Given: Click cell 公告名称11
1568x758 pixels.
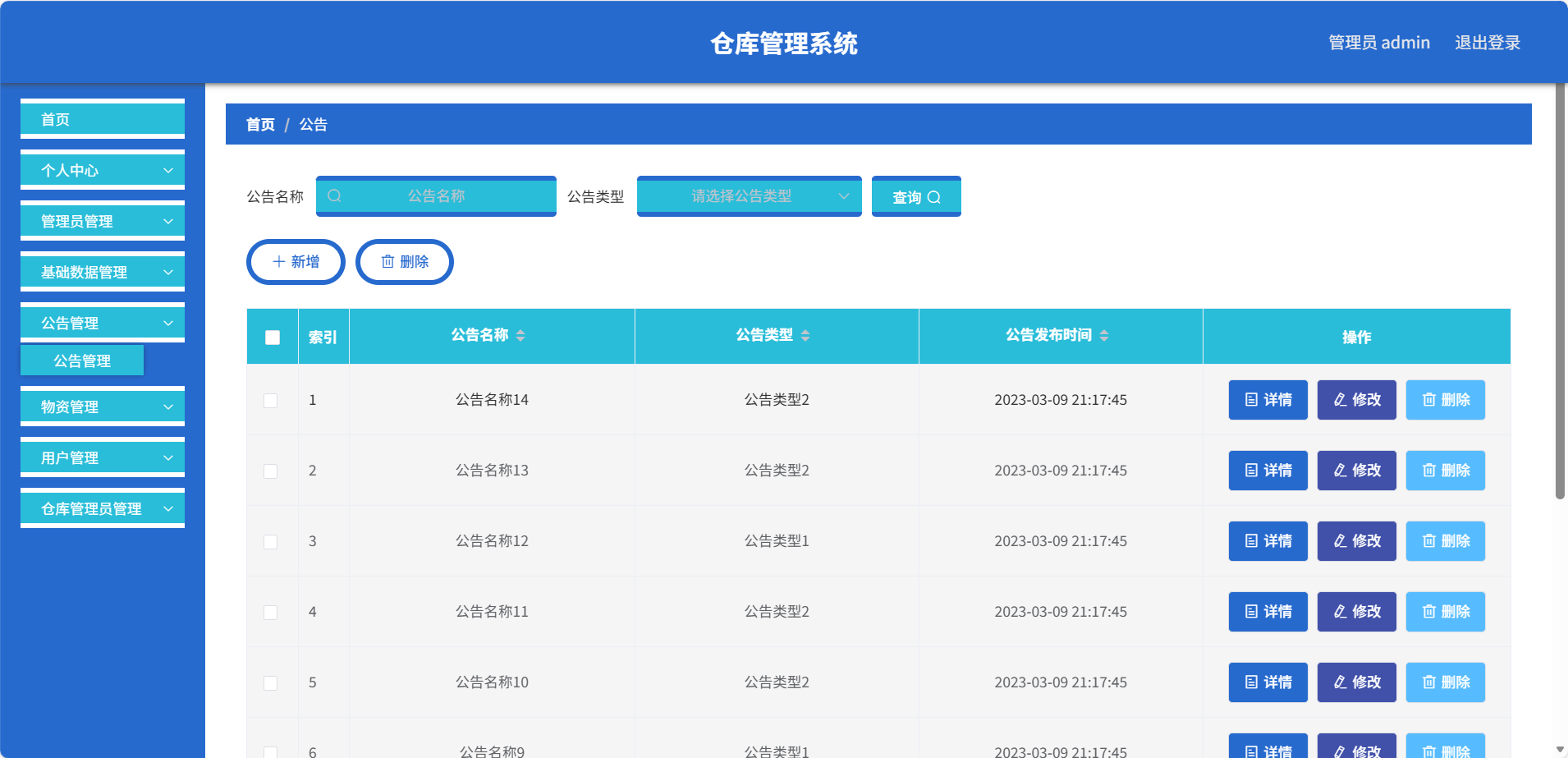Looking at the screenshot, I should pyautogui.click(x=492, y=612).
